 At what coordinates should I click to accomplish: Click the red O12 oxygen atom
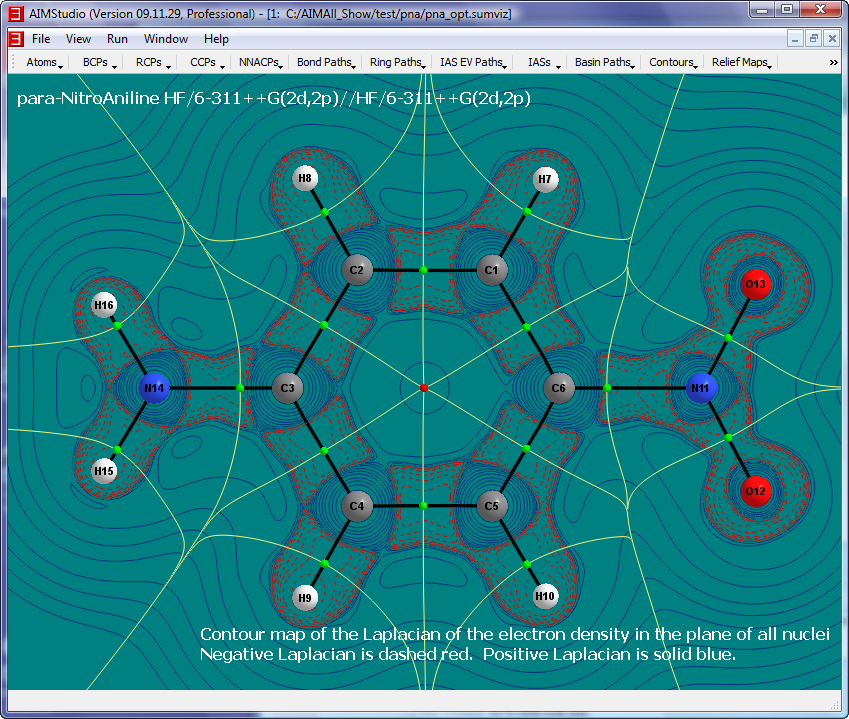click(x=756, y=491)
